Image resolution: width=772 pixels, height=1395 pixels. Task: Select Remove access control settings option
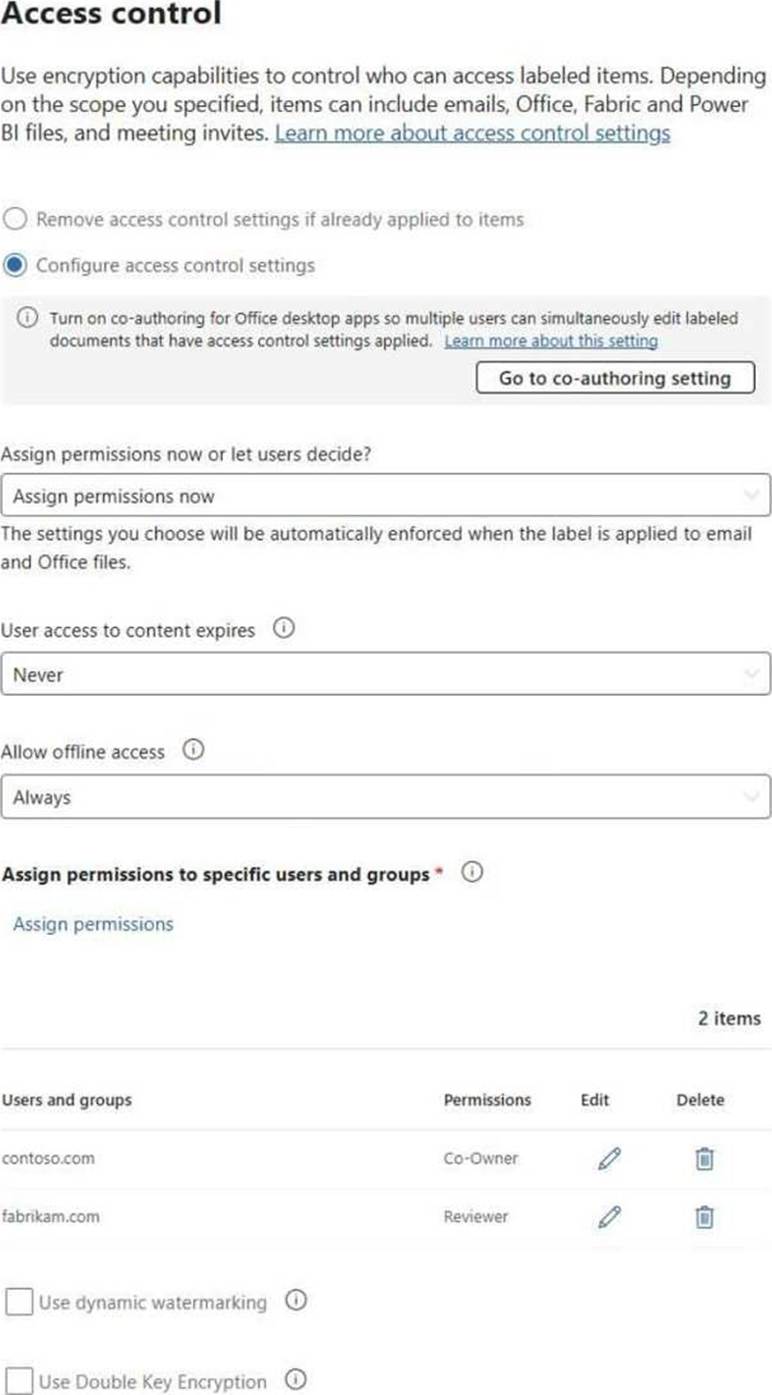pos(16,219)
